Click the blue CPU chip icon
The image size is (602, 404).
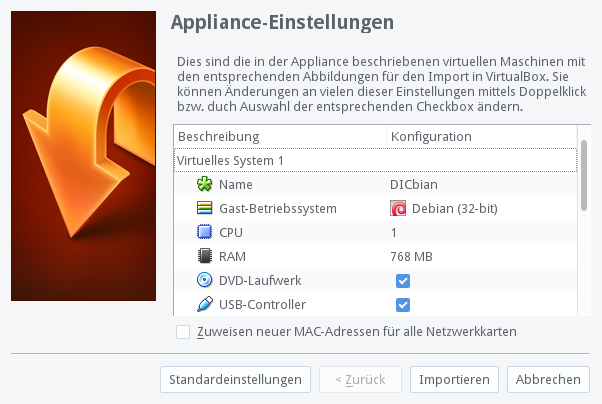pos(205,232)
